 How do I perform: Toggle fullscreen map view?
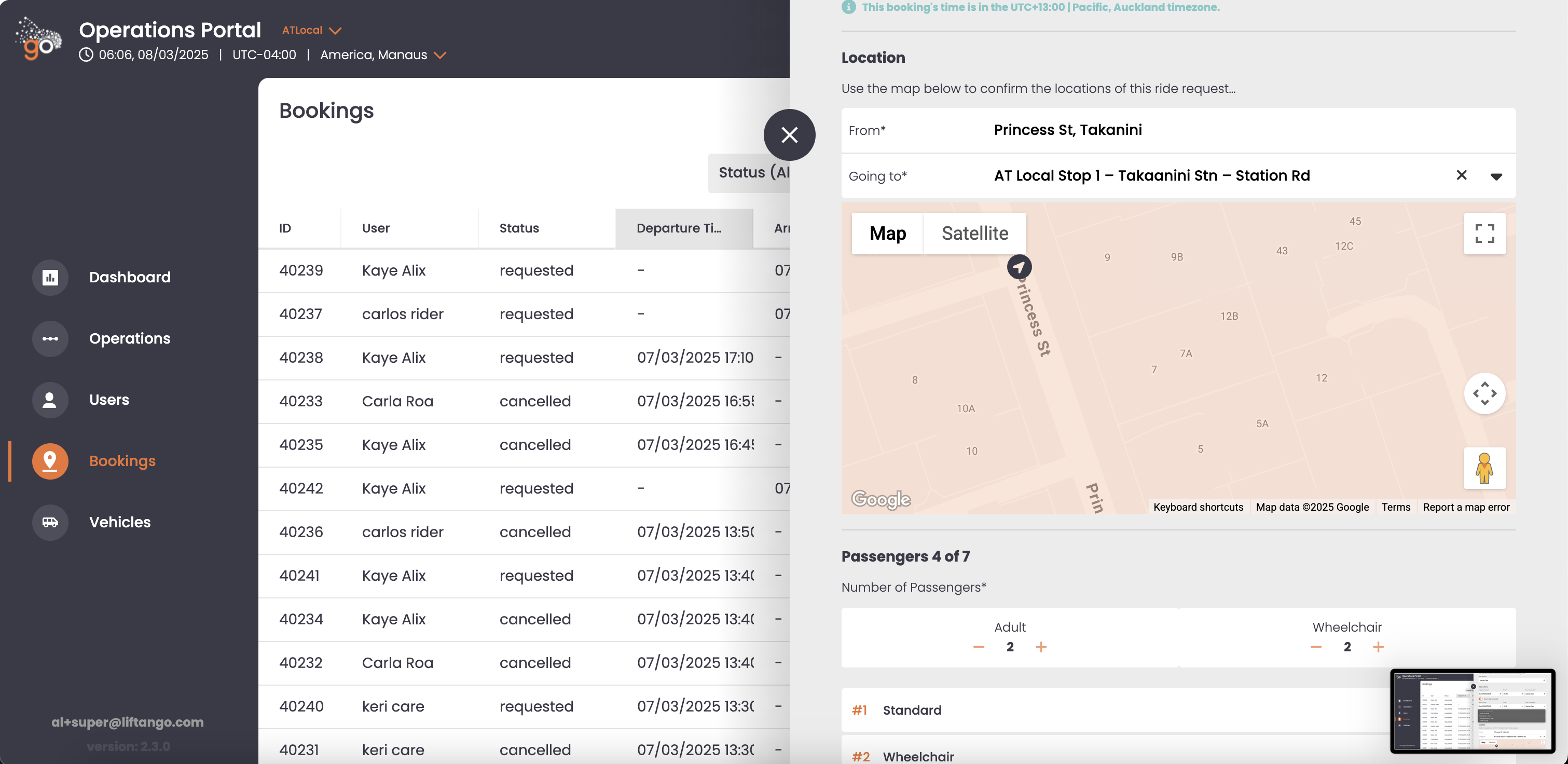tap(1484, 233)
